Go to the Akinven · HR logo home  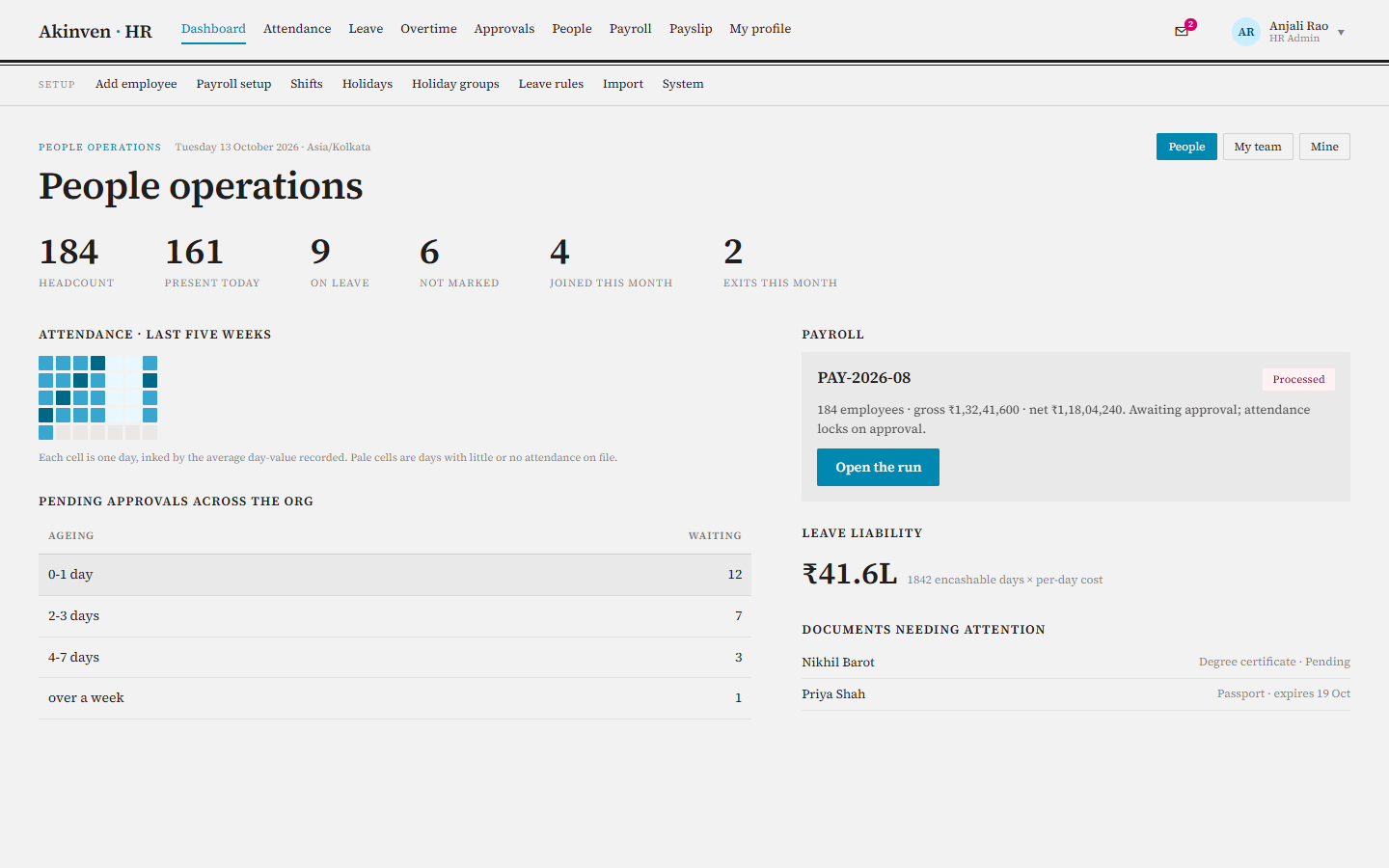[95, 31]
